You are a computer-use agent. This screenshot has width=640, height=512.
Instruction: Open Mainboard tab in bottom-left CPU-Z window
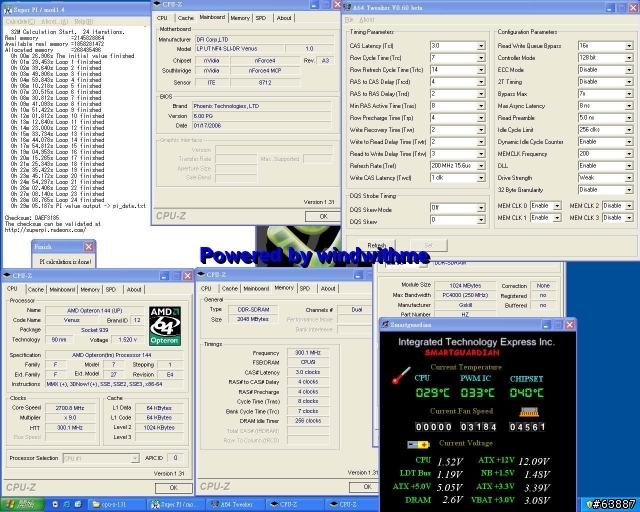pyautogui.click(x=62, y=289)
